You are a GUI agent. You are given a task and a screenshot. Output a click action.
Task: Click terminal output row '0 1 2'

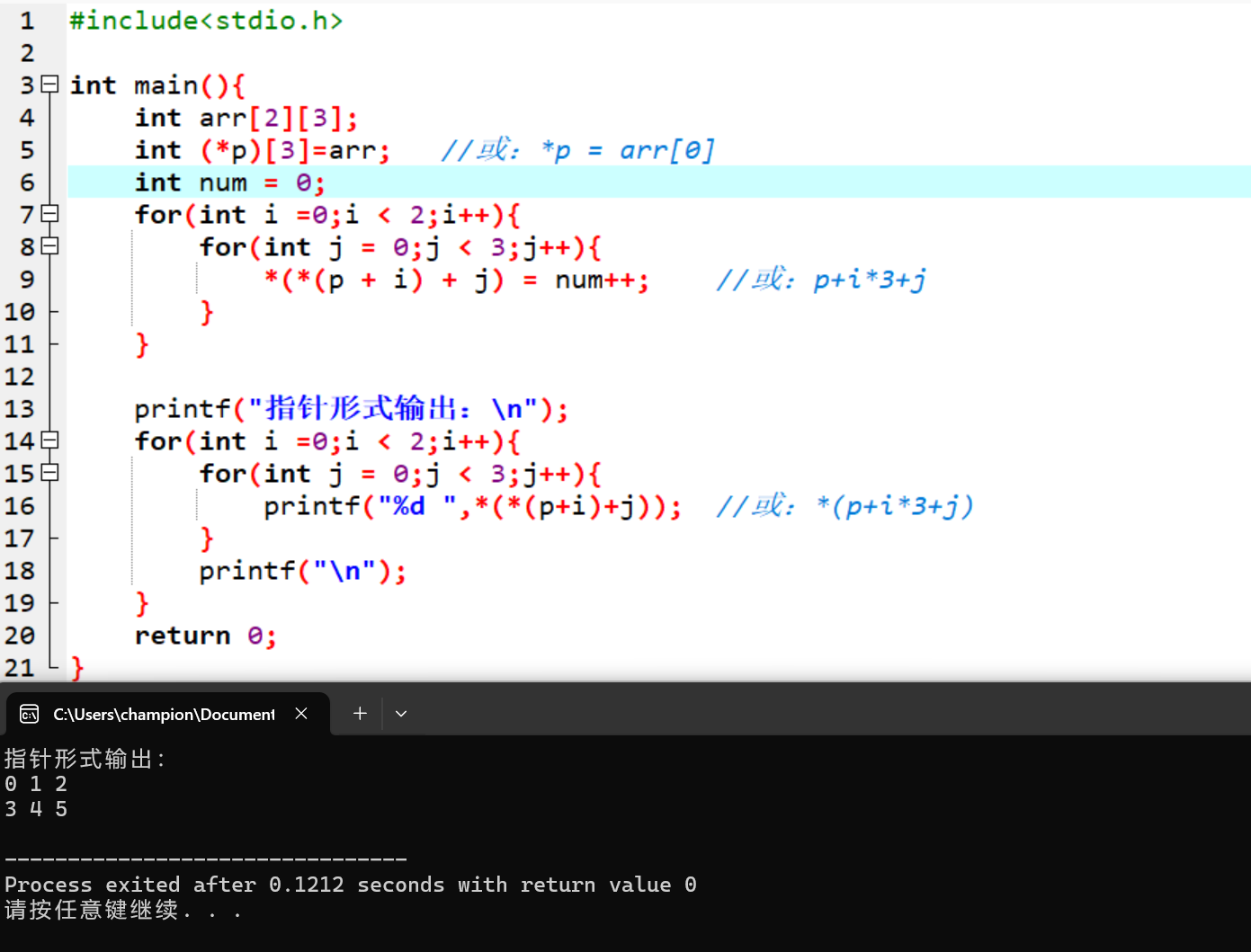click(36, 784)
